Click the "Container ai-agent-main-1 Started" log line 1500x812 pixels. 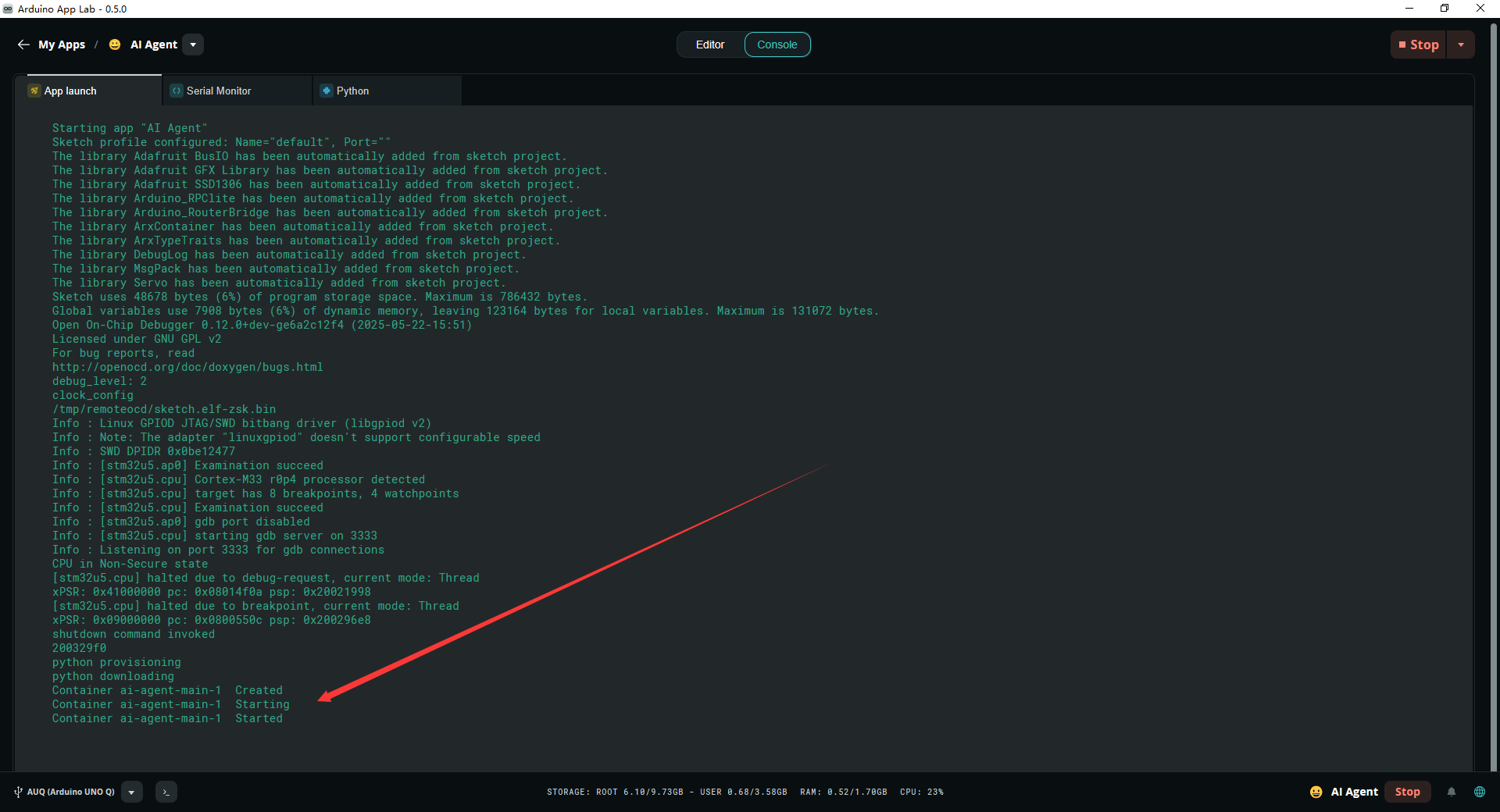pyautogui.click(x=167, y=718)
